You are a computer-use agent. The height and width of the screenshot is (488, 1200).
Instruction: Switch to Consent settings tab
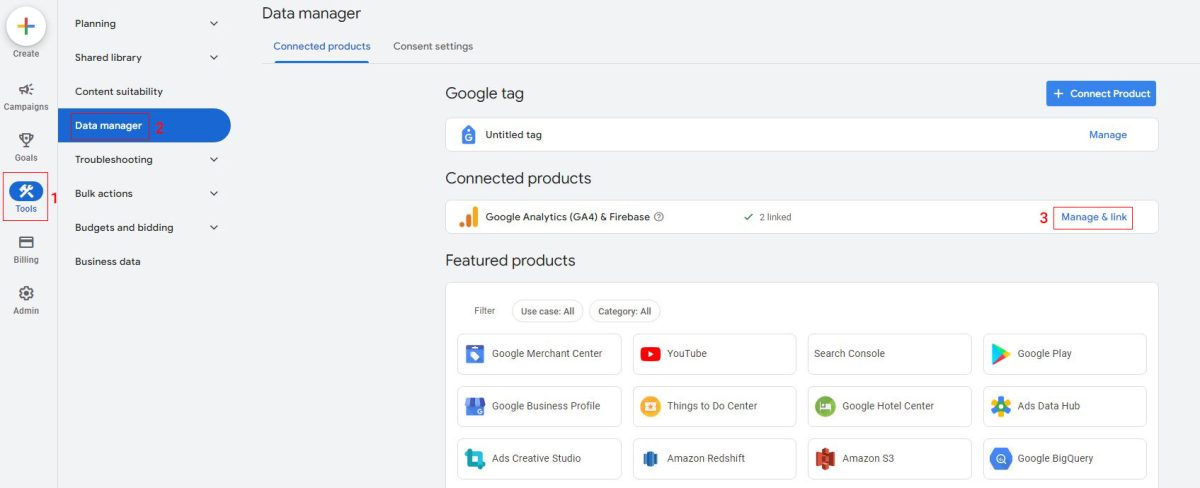[x=433, y=46]
